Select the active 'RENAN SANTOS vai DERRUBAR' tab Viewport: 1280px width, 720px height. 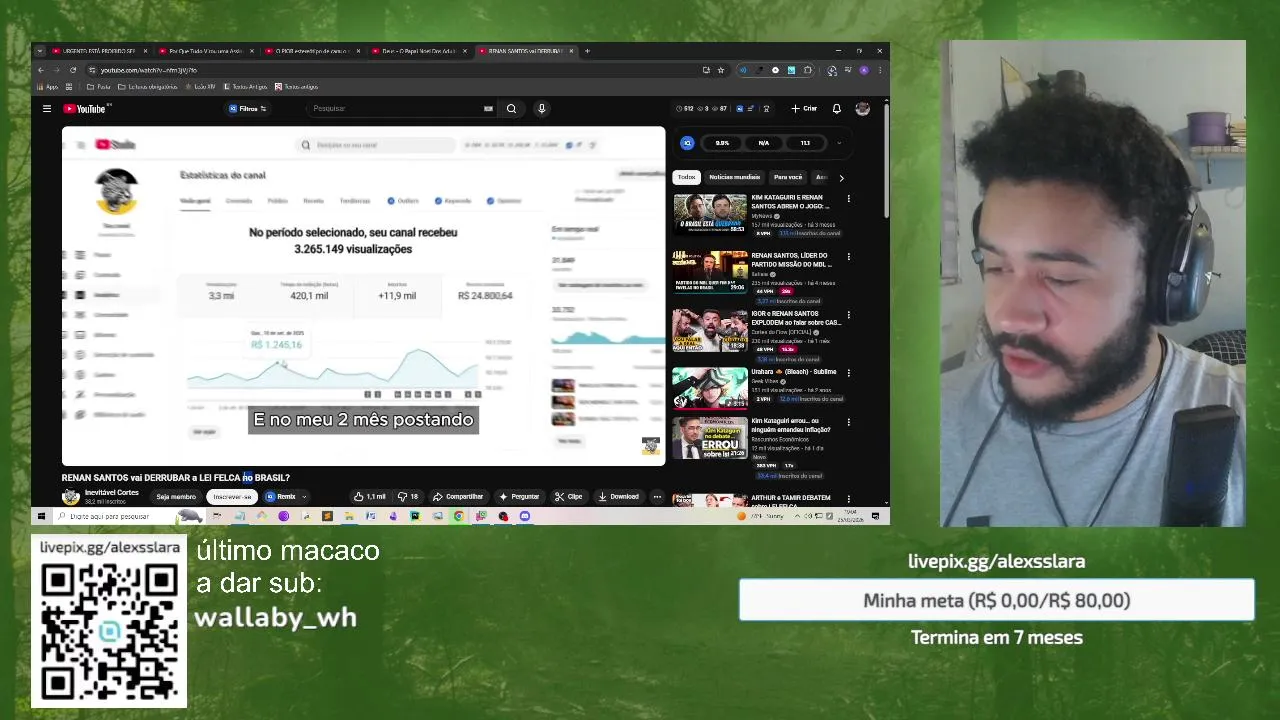point(526,51)
